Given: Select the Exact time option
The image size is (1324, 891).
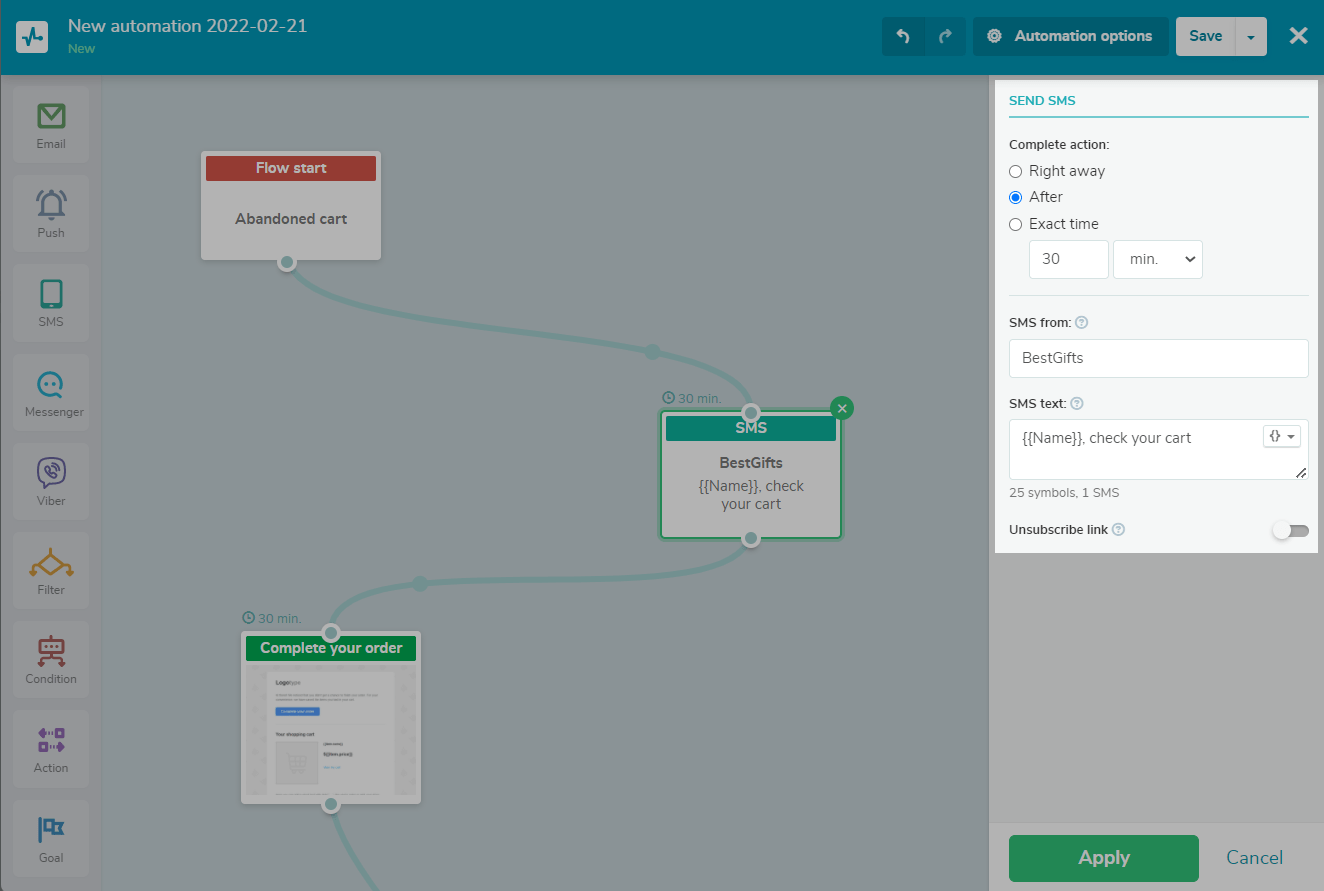Looking at the screenshot, I should [1054, 224].
